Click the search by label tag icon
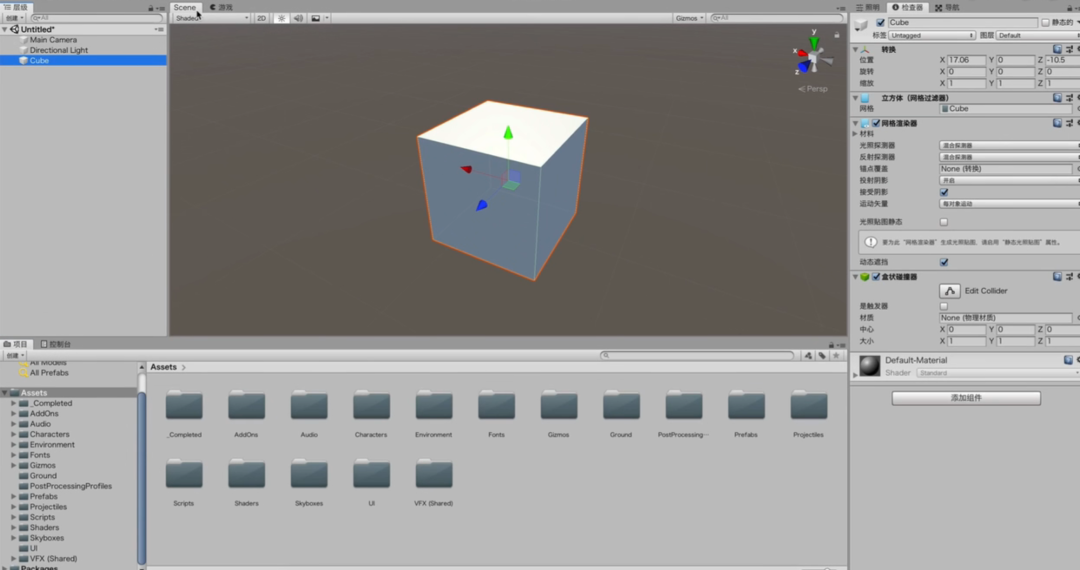This screenshot has width=1080, height=570. (822, 355)
